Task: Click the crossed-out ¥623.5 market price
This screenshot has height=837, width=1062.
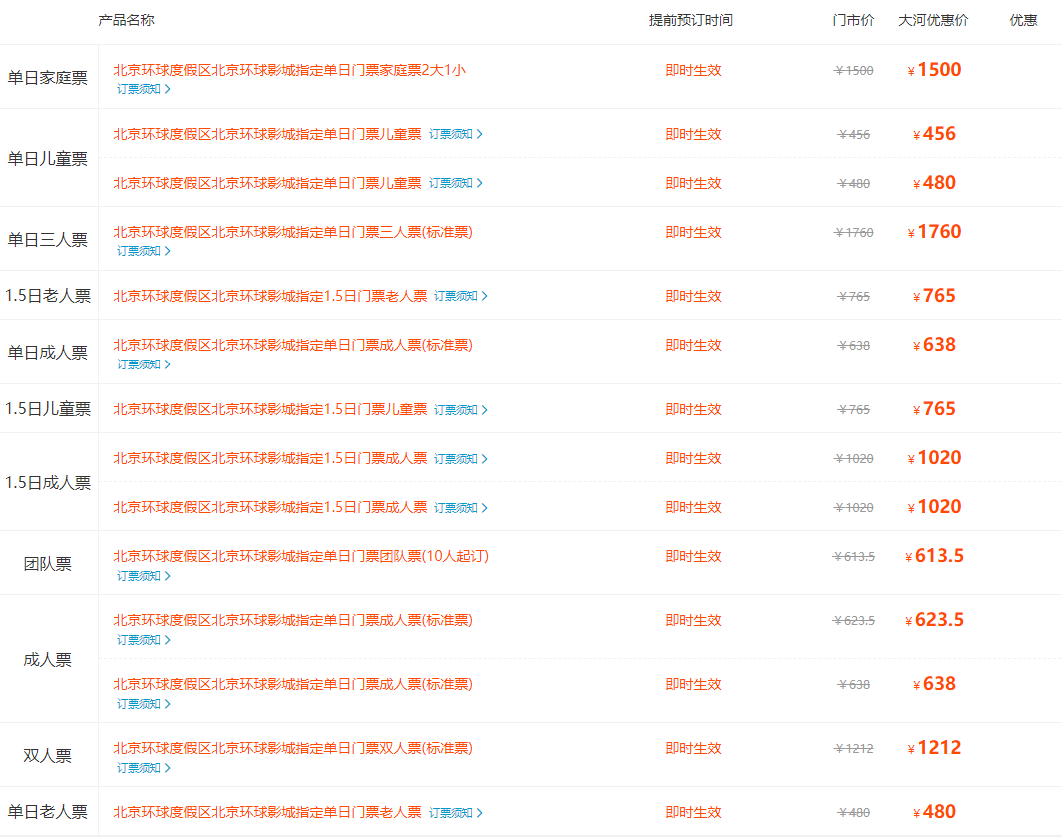Action: (x=853, y=621)
